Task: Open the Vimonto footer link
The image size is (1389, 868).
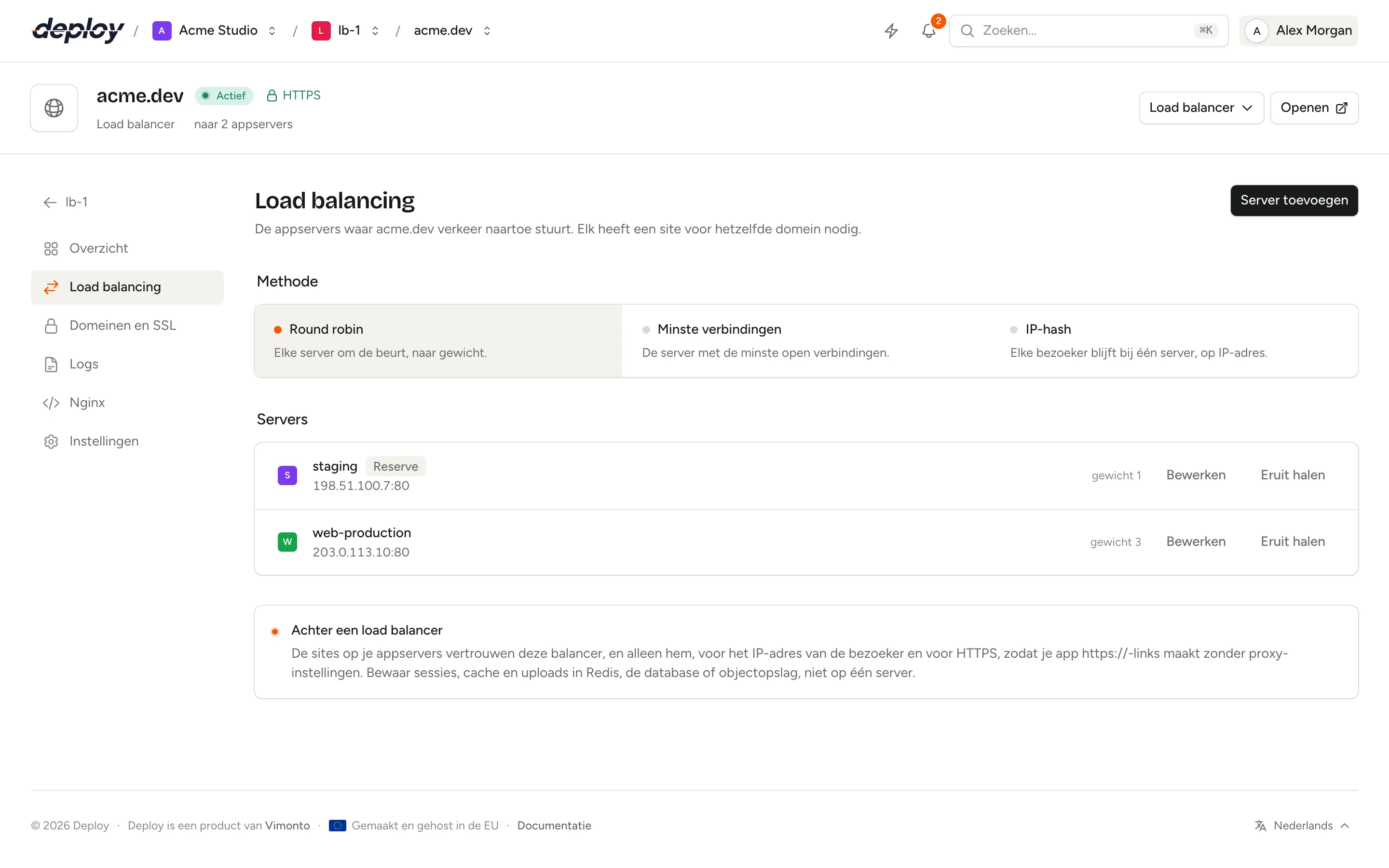Action: (x=287, y=826)
